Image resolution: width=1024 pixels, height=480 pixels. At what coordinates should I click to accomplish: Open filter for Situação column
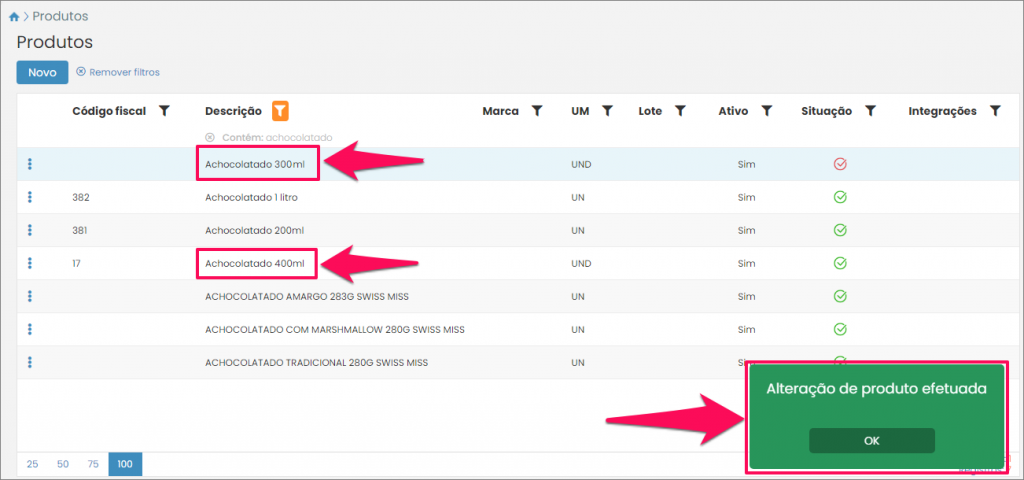[870, 111]
